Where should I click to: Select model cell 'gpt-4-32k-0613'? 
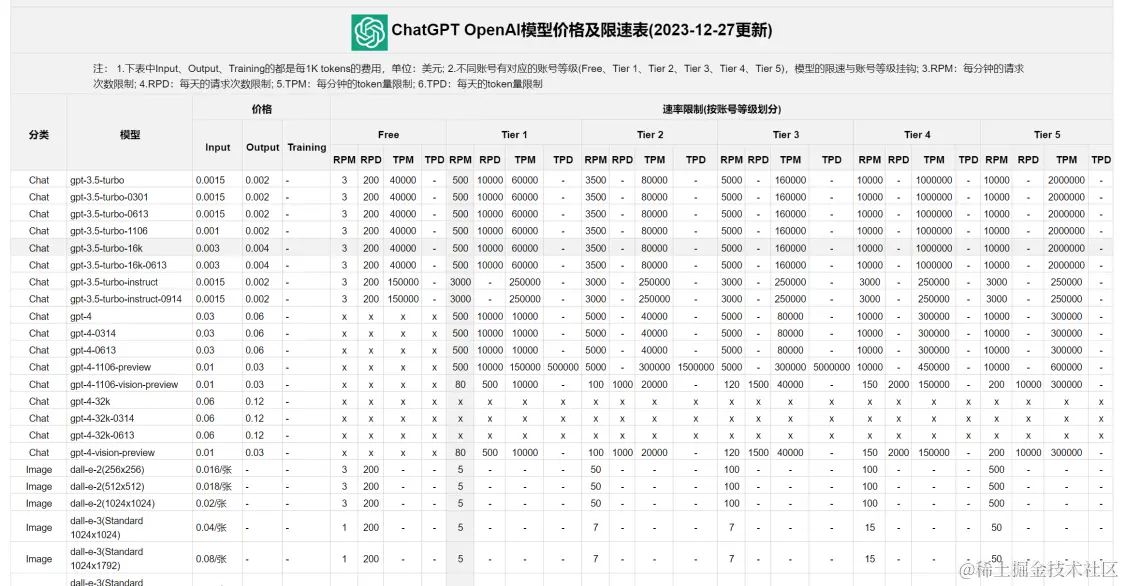(x=102, y=435)
